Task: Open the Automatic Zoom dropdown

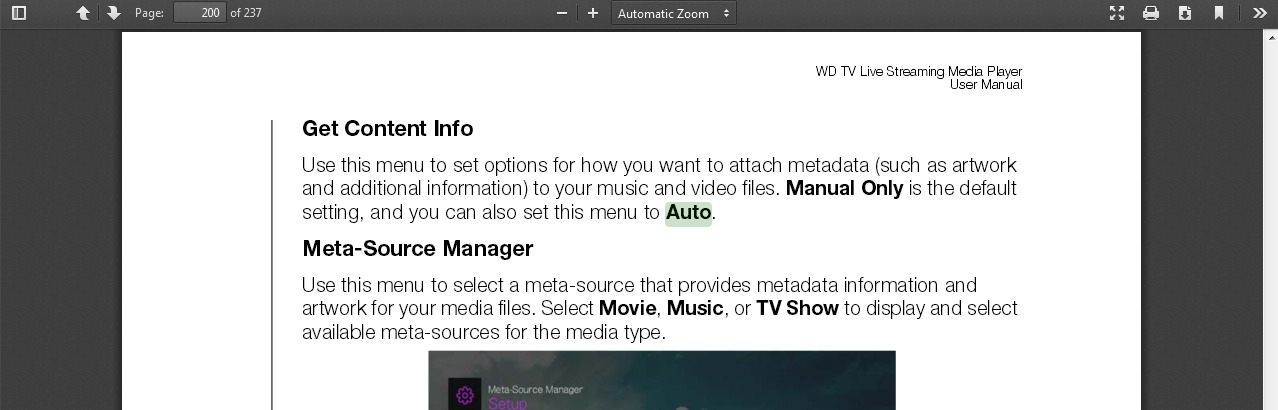Action: point(673,13)
